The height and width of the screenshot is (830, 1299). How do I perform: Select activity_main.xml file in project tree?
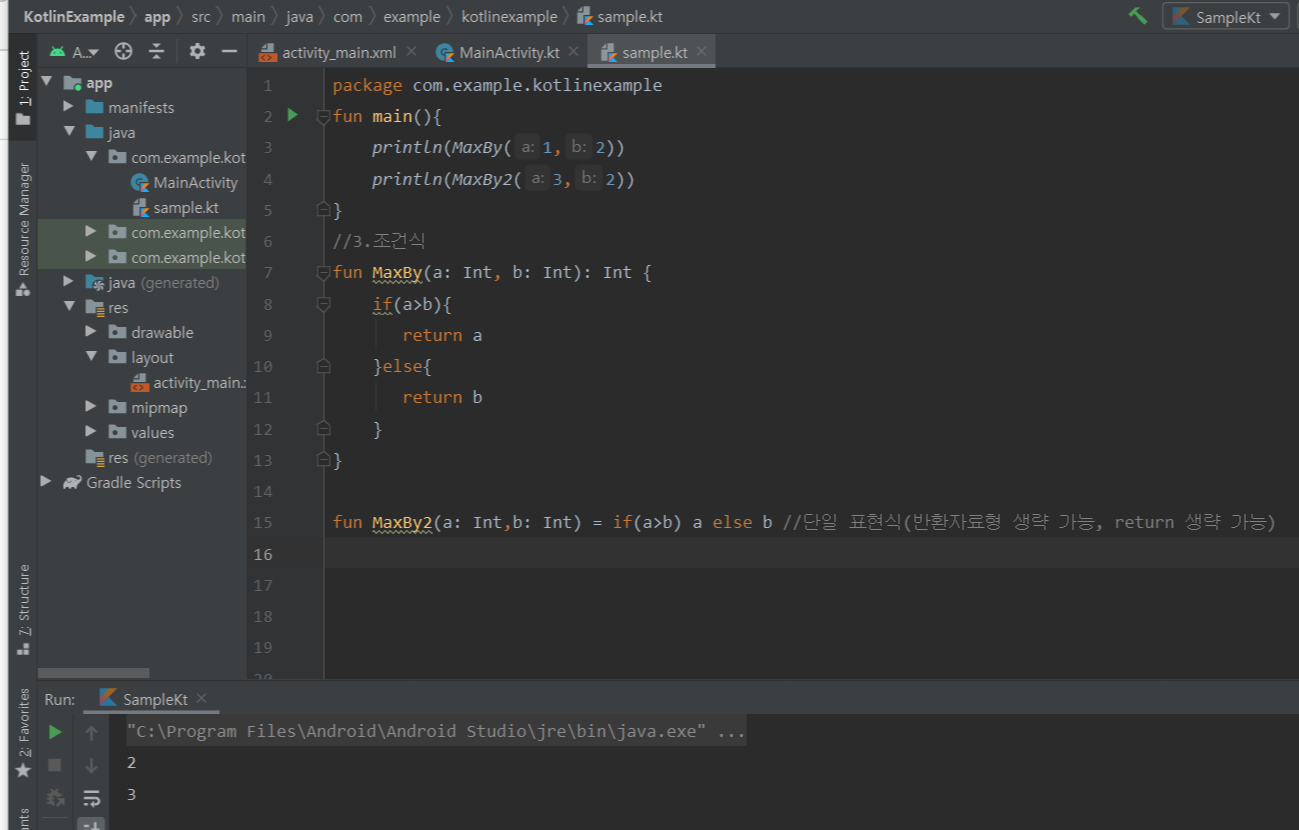click(x=188, y=383)
